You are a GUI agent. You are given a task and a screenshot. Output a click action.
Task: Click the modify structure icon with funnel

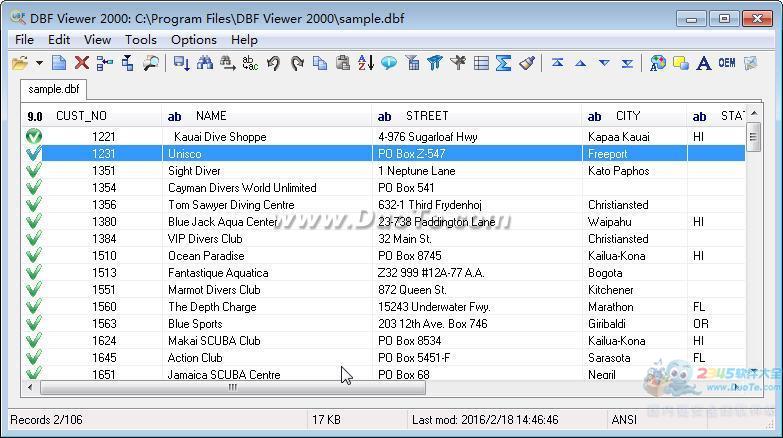tap(128, 63)
